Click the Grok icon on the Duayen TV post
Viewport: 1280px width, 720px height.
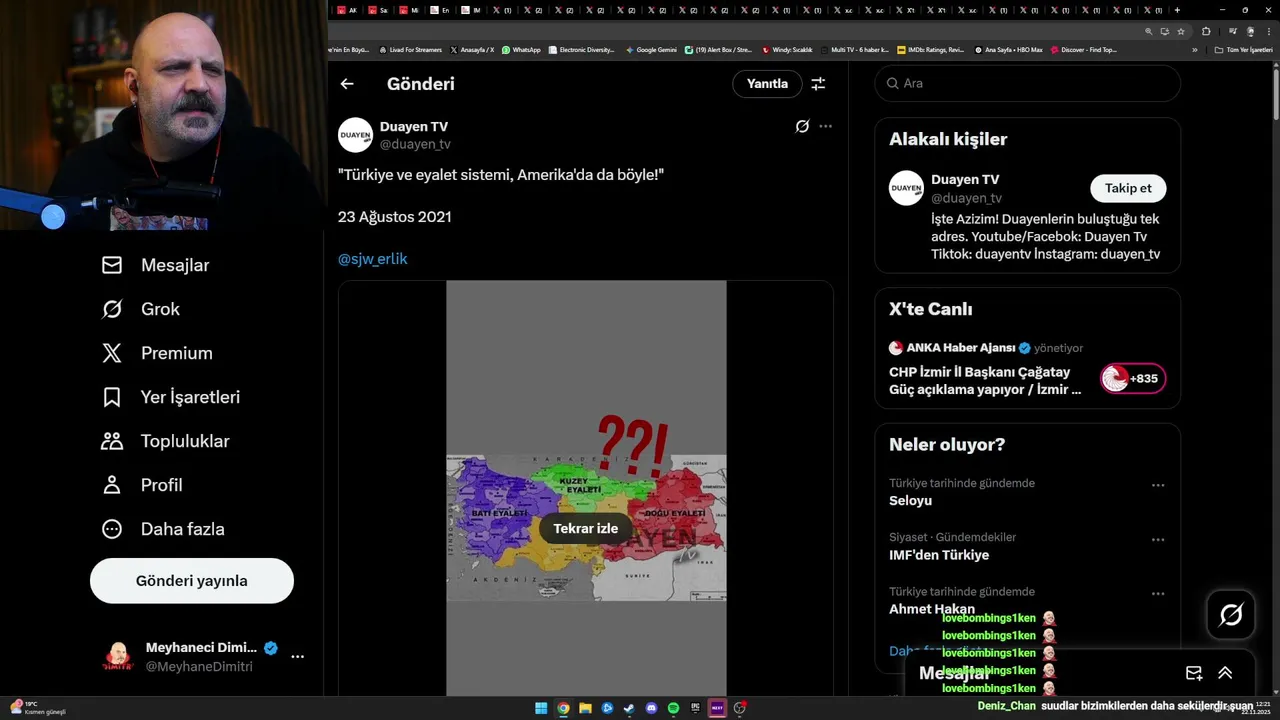(x=802, y=126)
